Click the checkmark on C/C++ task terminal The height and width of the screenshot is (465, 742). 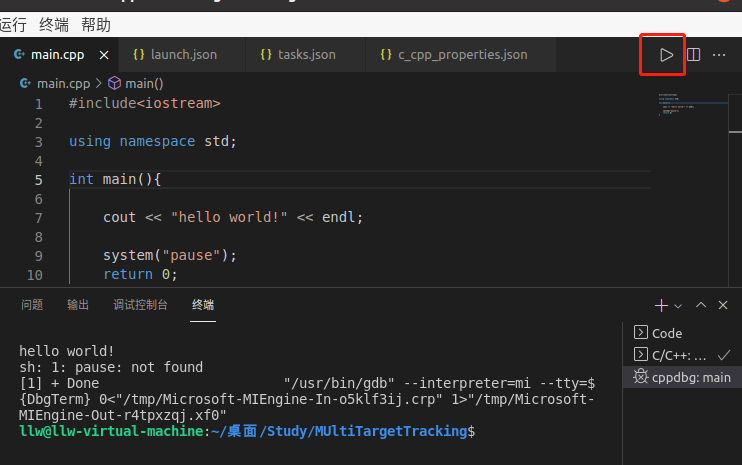click(x=724, y=355)
